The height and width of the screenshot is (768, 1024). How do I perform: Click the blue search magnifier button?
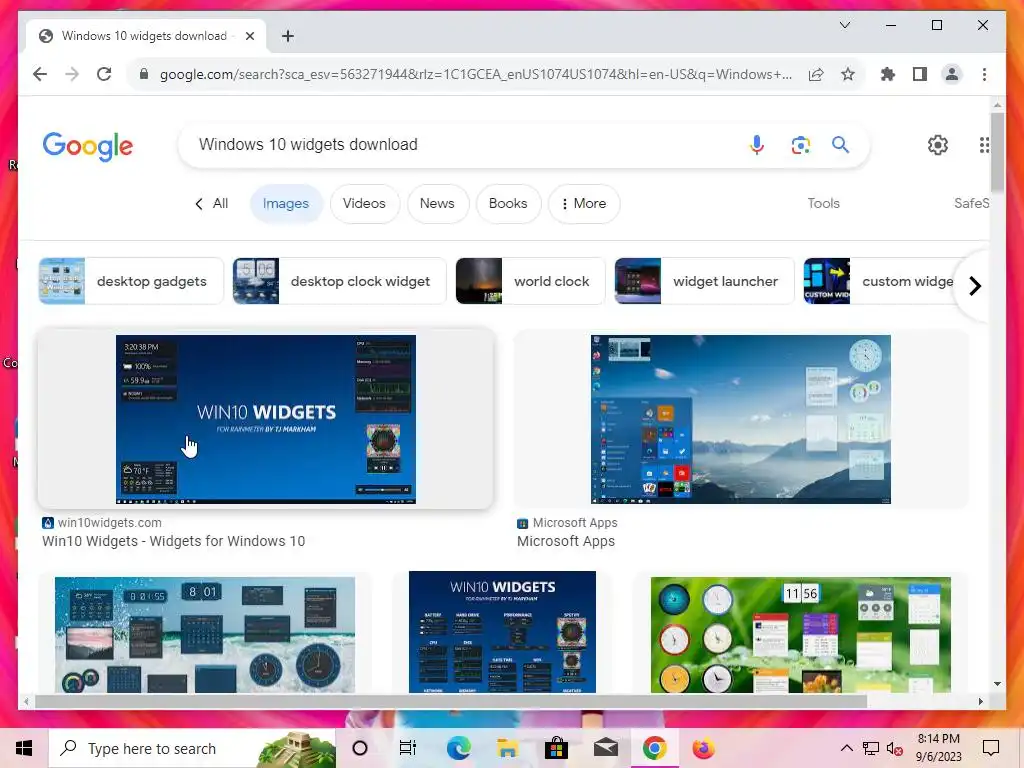click(x=840, y=144)
